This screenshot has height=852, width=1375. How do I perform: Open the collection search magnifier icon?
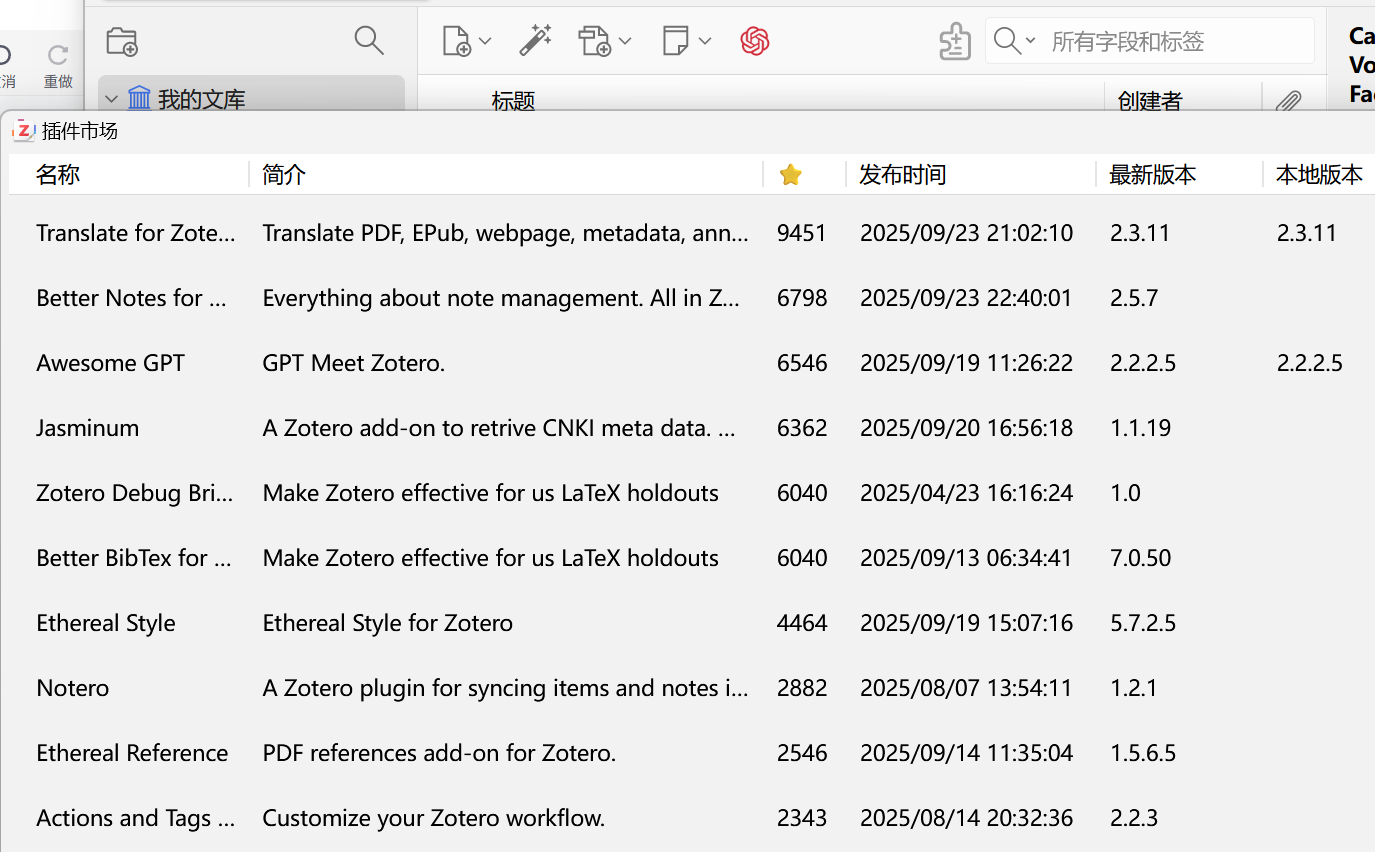point(369,41)
